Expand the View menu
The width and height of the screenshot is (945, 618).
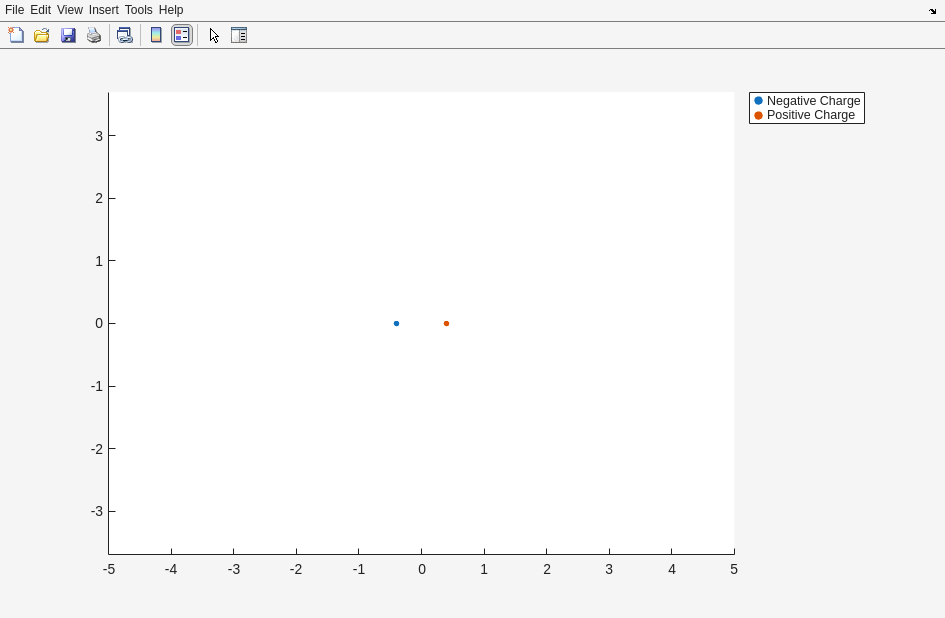[70, 10]
